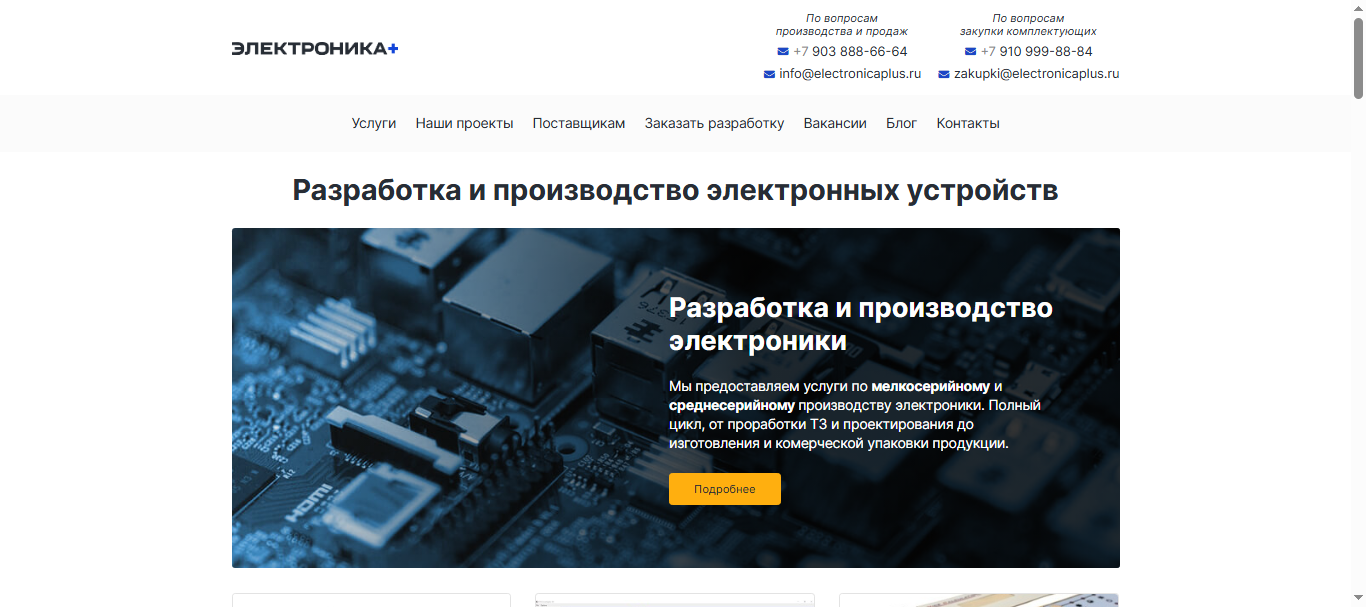This screenshot has height=607, width=1366.
Task: Click the envelope icon before +7 903 888-66-64
Action: point(781,50)
